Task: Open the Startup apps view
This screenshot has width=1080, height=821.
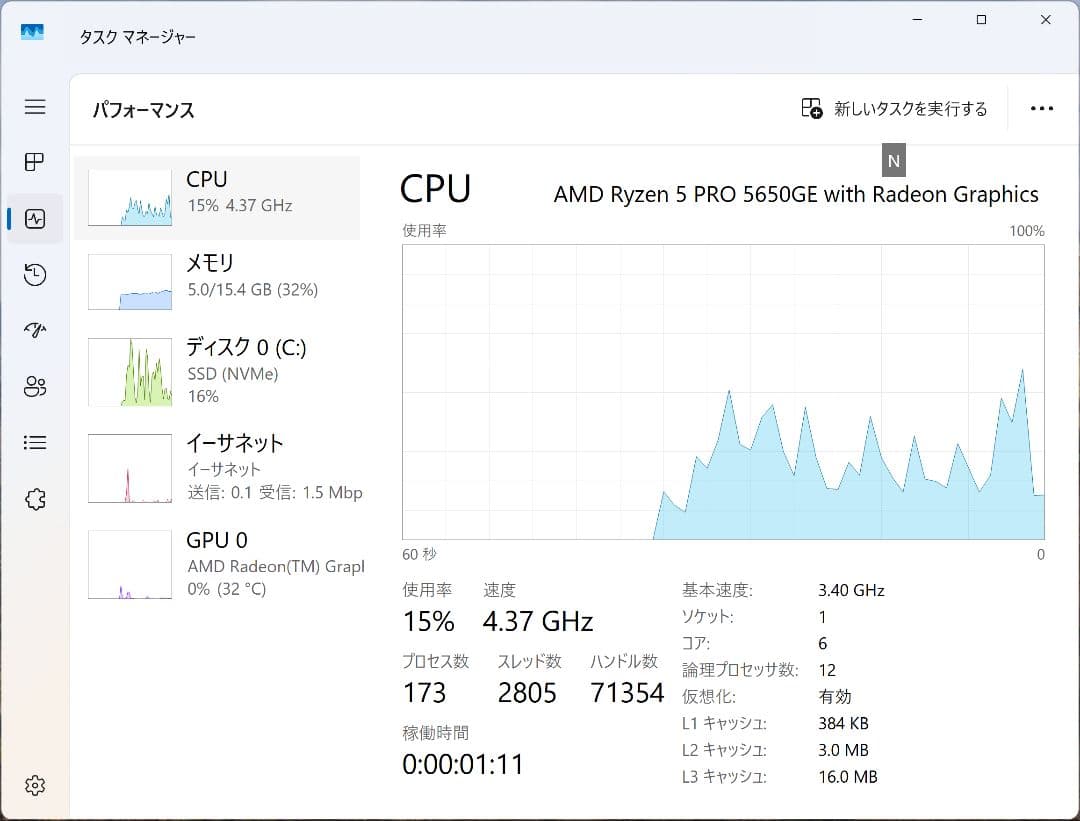Action: click(34, 330)
